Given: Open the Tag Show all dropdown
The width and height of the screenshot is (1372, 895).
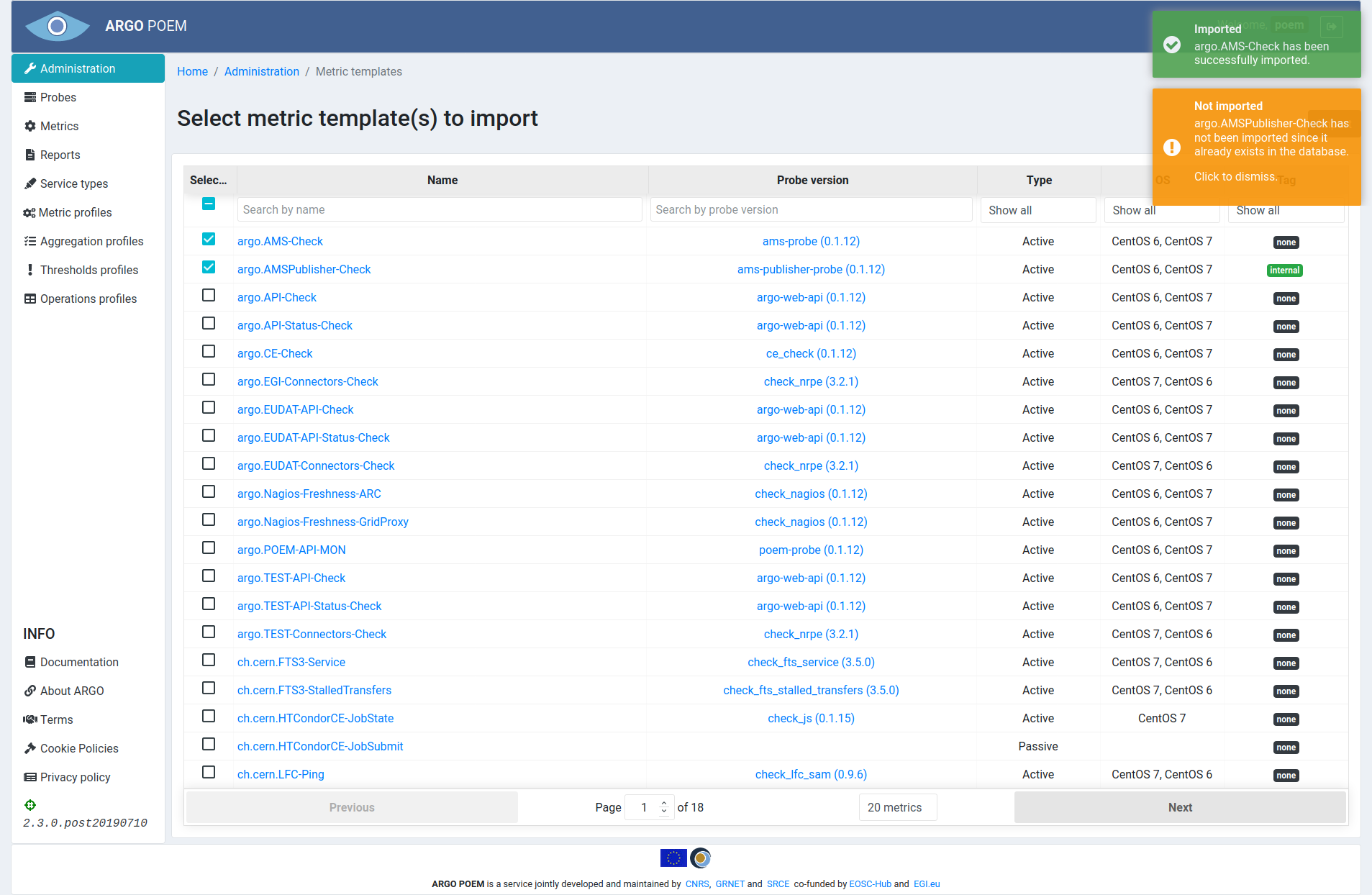Looking at the screenshot, I should point(1286,210).
